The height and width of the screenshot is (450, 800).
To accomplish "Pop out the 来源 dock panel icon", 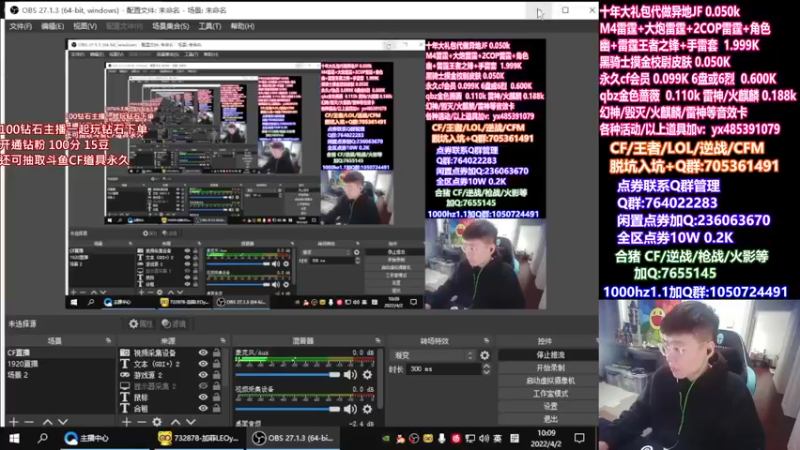I will (x=223, y=340).
